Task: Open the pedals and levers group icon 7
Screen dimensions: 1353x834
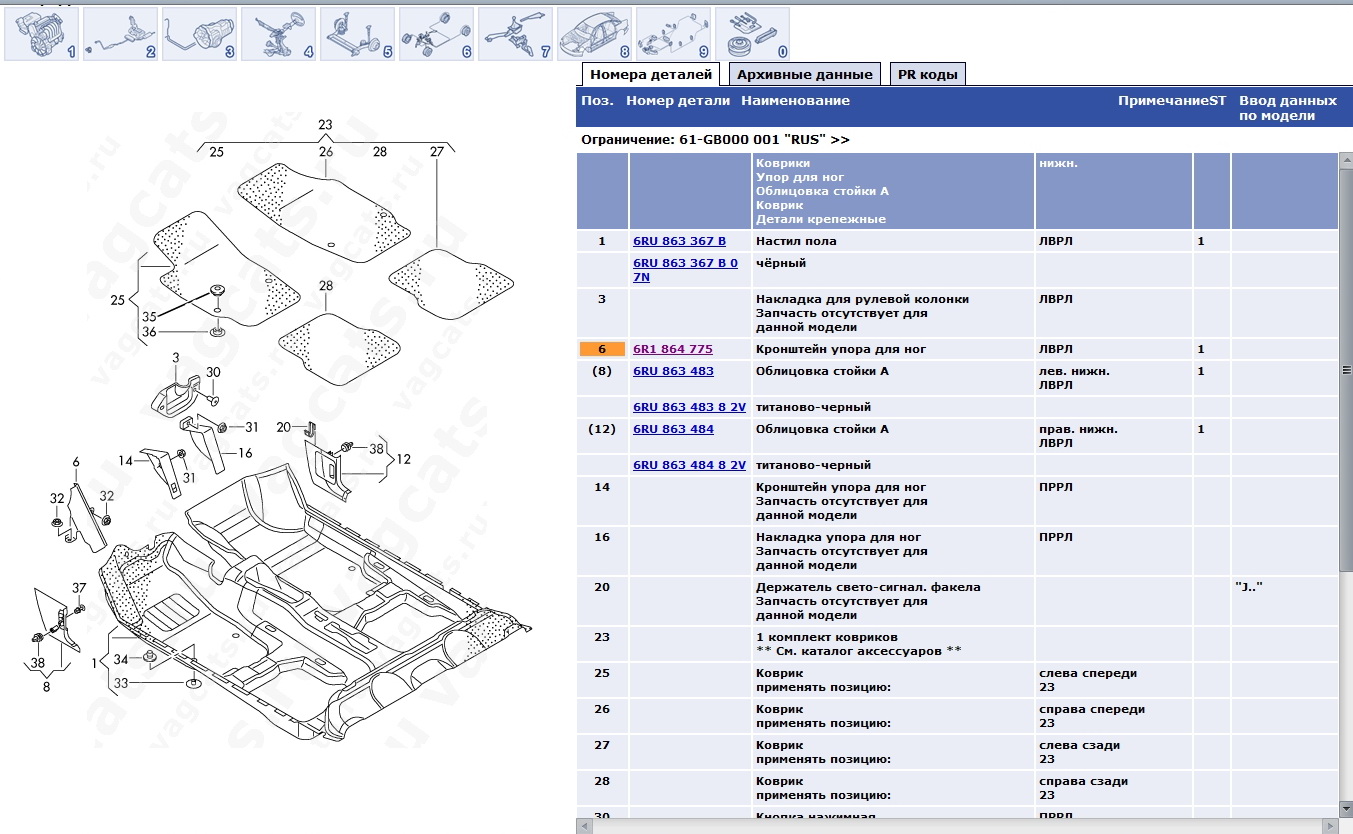Action: tap(515, 34)
